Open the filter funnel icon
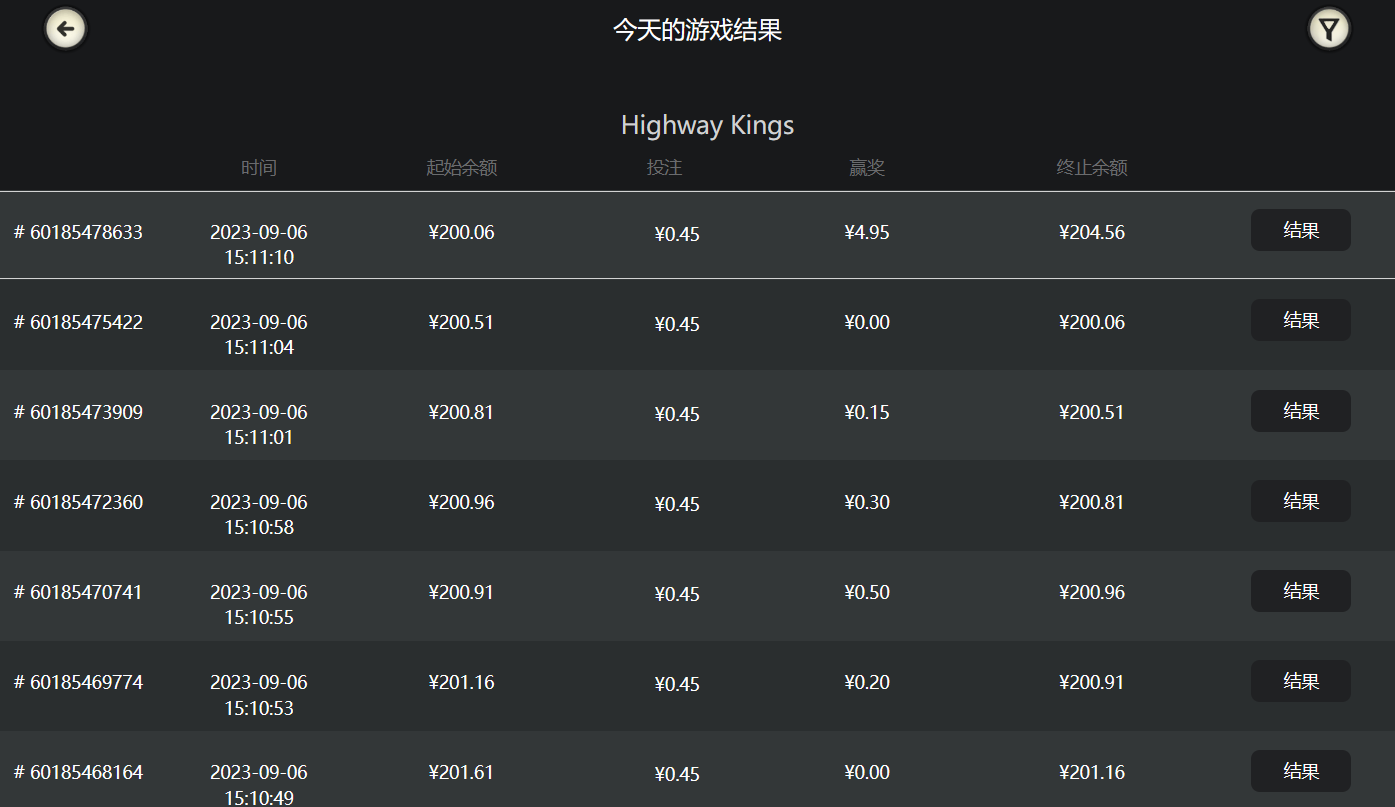1395x807 pixels. [x=1329, y=29]
